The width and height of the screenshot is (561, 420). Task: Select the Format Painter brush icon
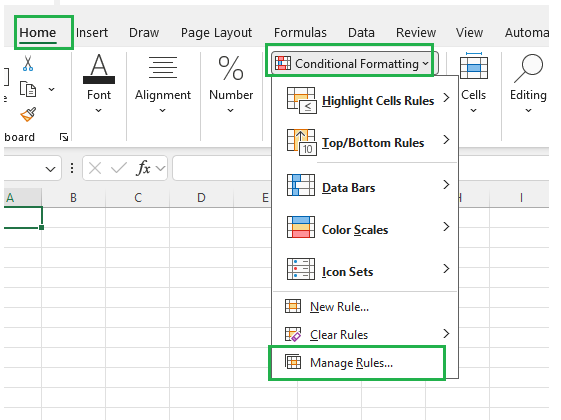(x=28, y=114)
